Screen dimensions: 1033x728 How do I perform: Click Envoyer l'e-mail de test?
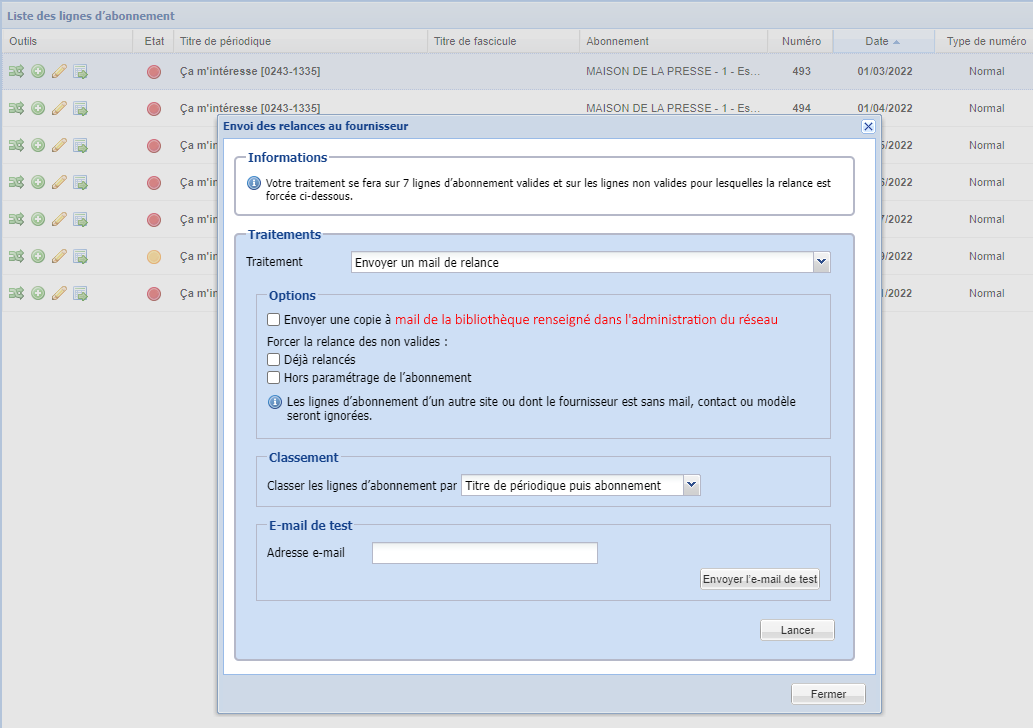pyautogui.click(x=759, y=578)
